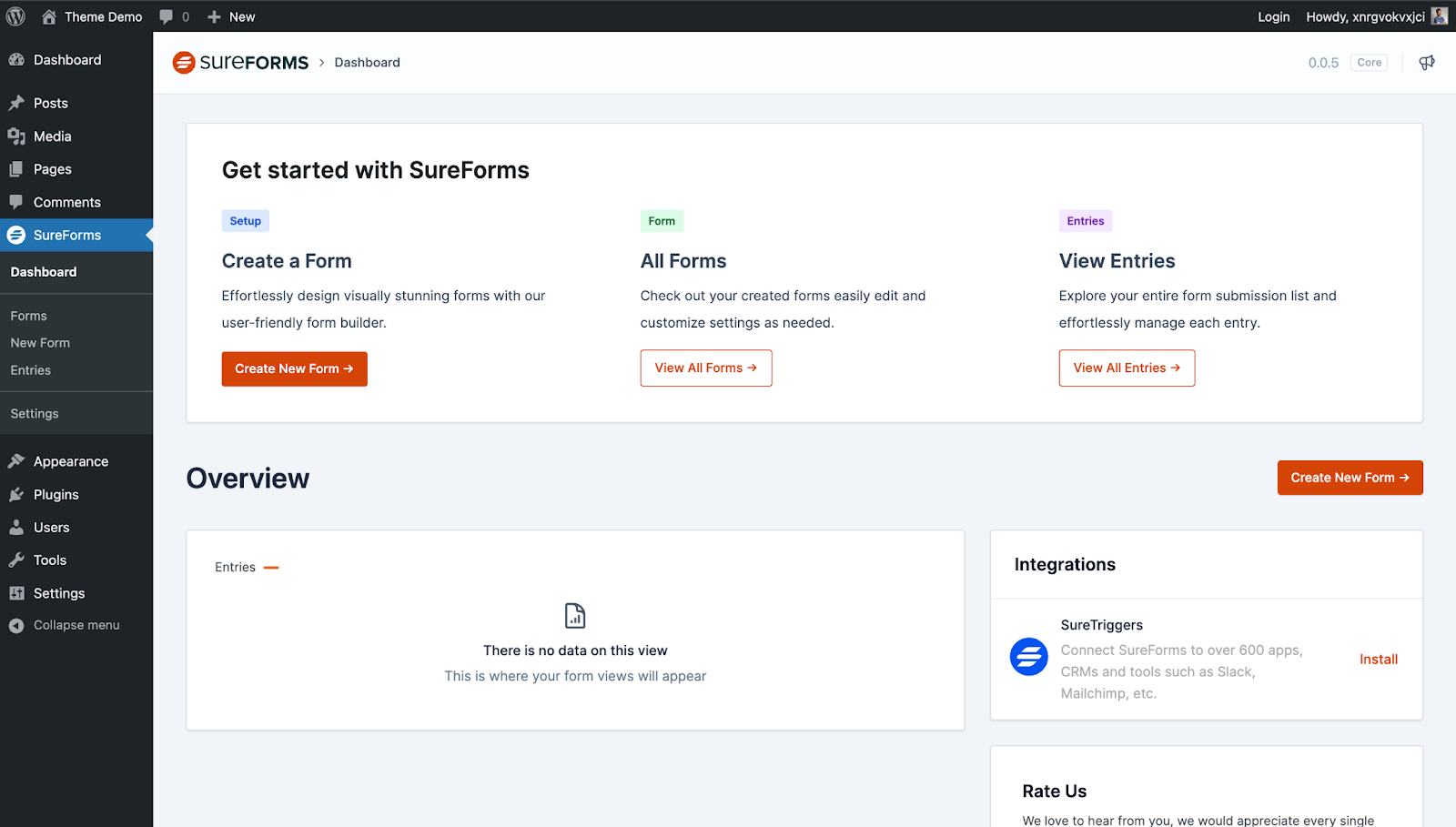Click the WordPress logo icon
Image resolution: width=1456 pixels, height=827 pixels.
tap(15, 16)
